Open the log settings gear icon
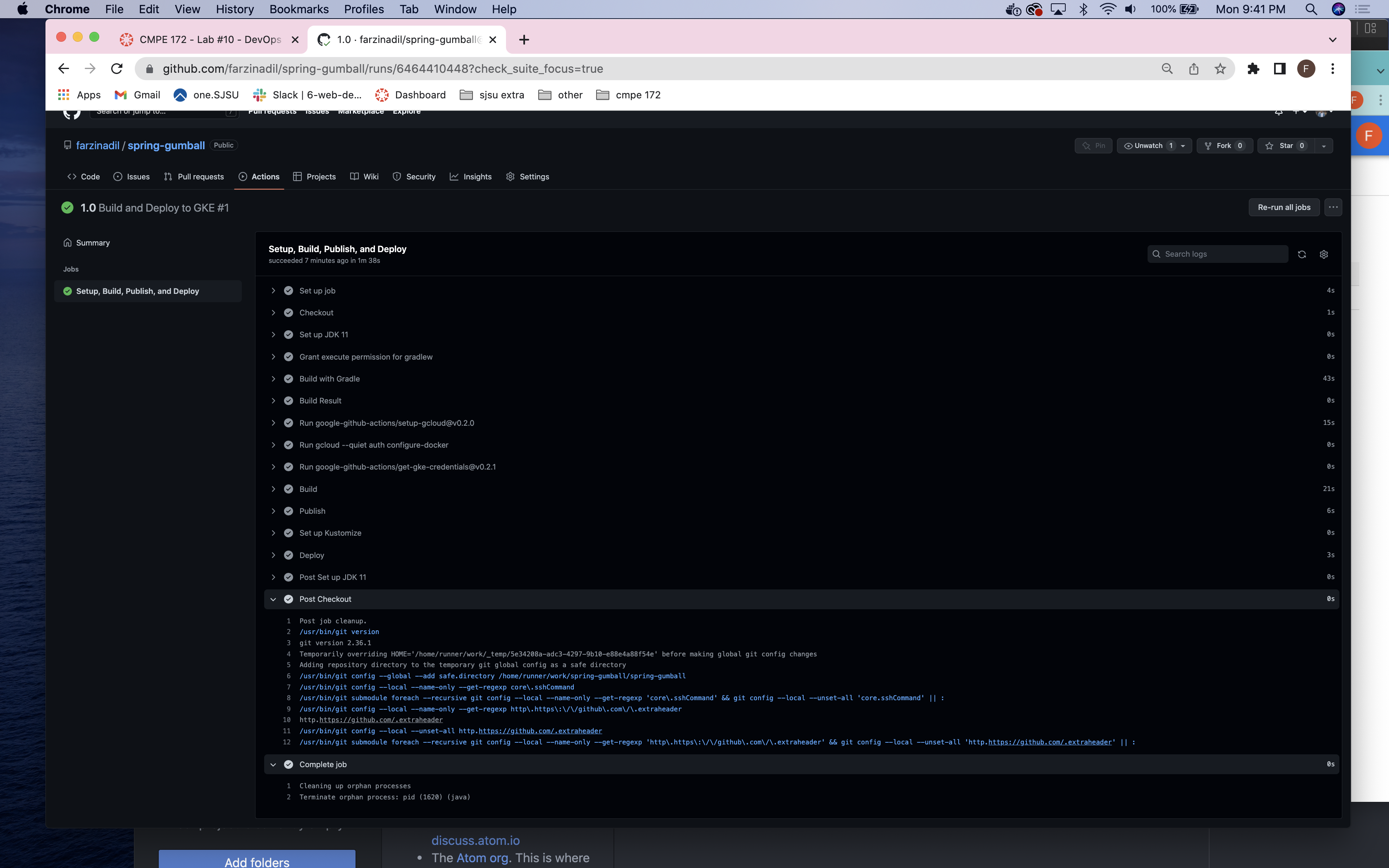 (1324, 254)
